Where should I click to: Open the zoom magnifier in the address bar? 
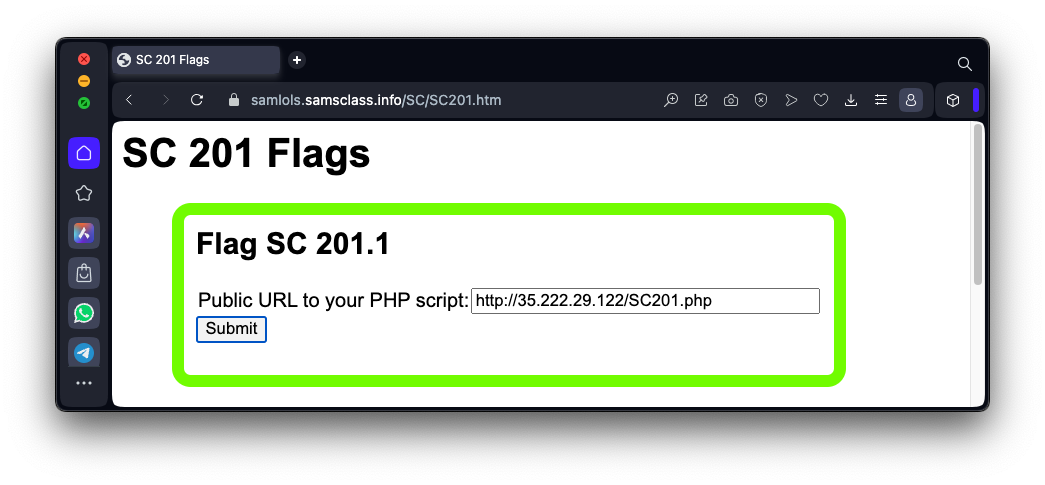671,100
